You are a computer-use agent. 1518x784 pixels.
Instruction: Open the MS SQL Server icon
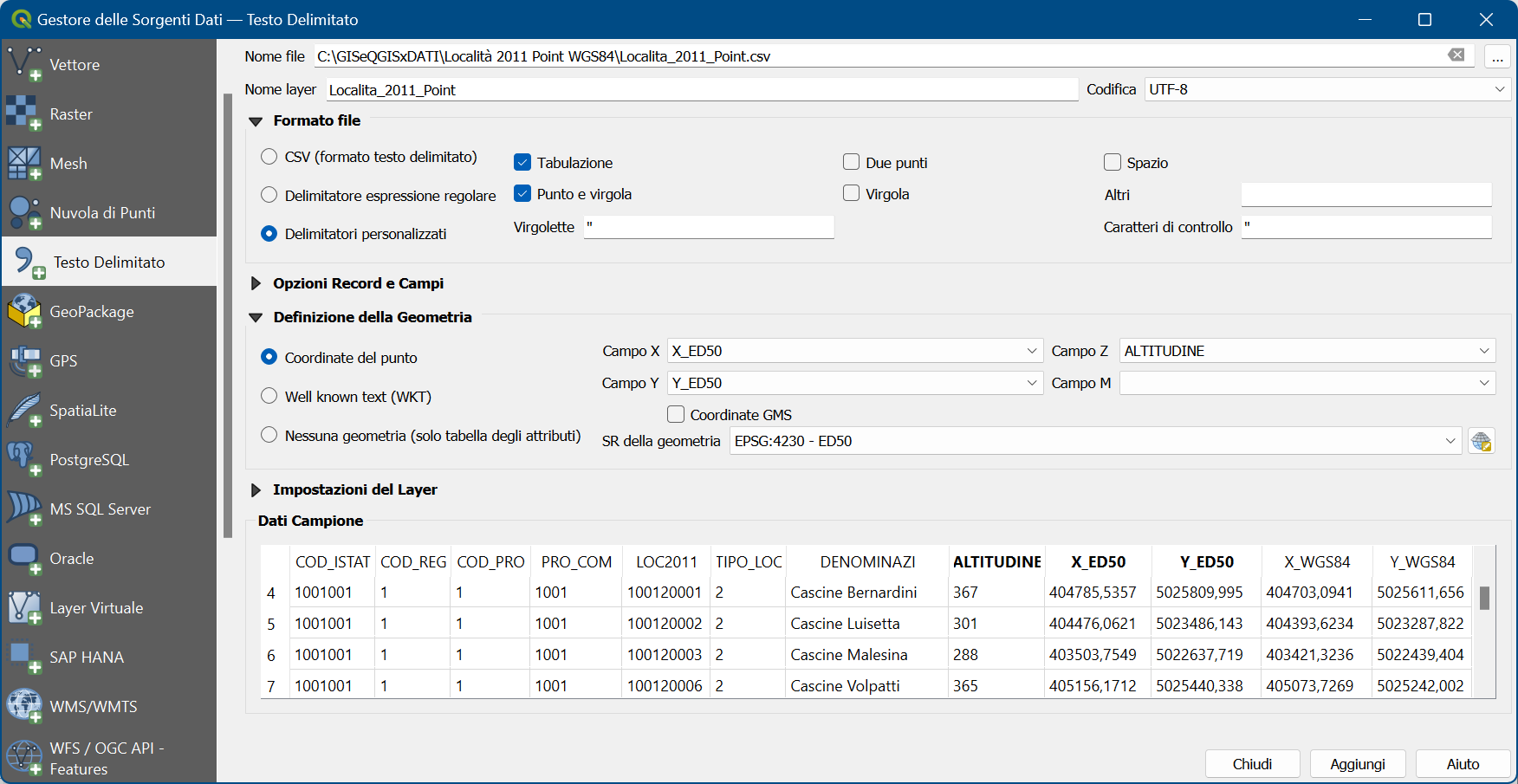24,509
